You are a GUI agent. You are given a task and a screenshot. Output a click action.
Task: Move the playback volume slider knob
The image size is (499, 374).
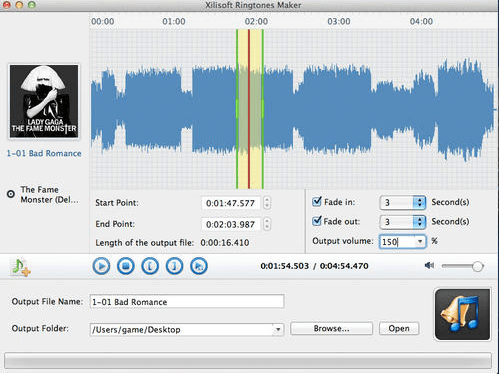tap(477, 266)
